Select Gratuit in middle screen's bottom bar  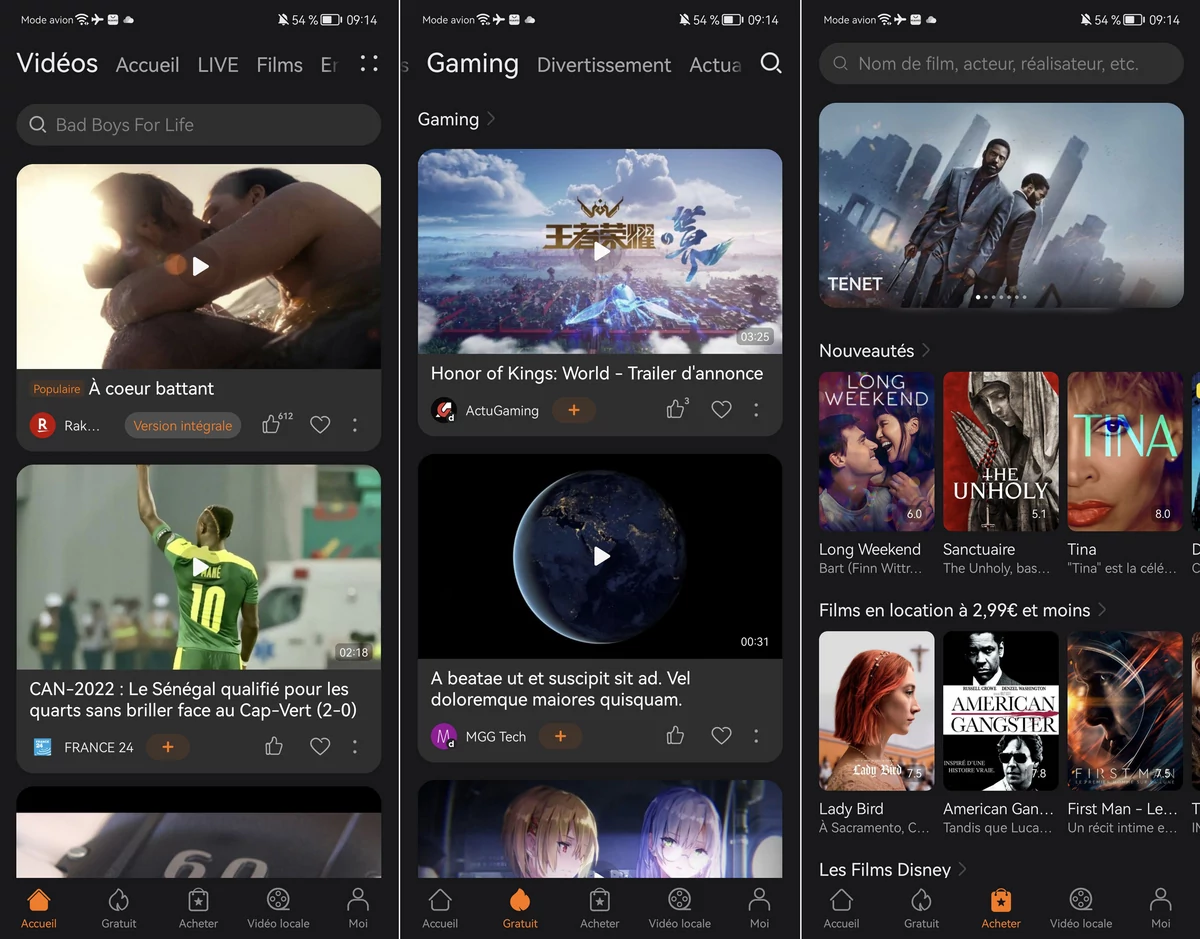click(x=520, y=908)
